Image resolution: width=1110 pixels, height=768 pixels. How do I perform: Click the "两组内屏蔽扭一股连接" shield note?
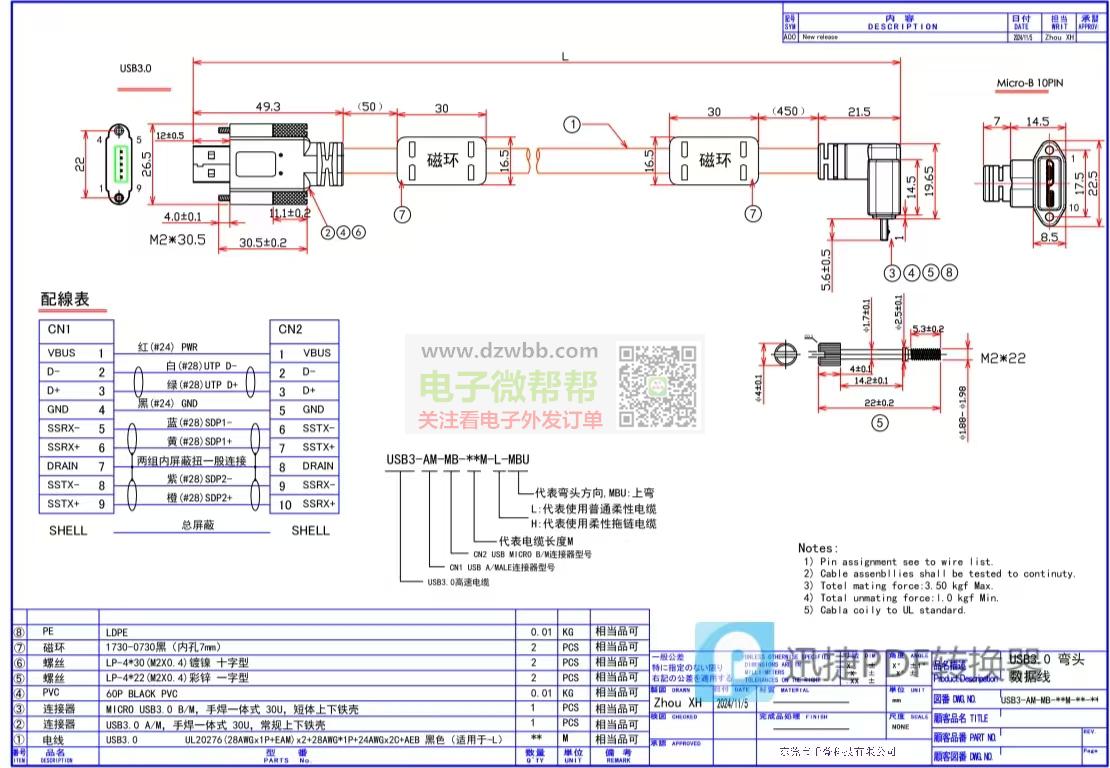tap(192, 461)
